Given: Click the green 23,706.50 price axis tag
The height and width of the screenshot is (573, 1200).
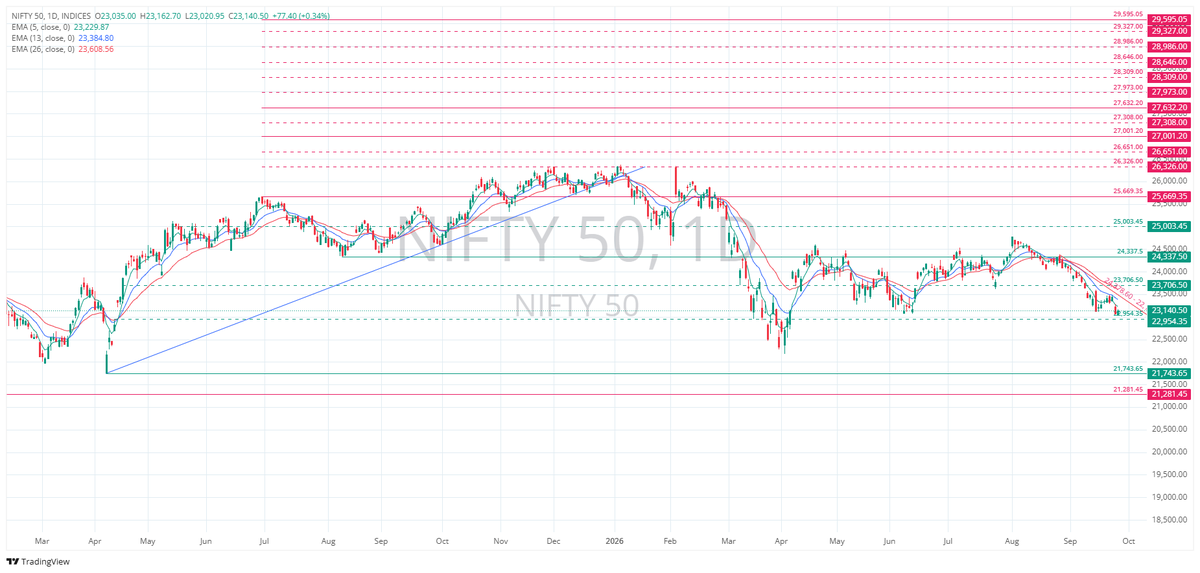Looking at the screenshot, I should pyautogui.click(x=1169, y=285).
